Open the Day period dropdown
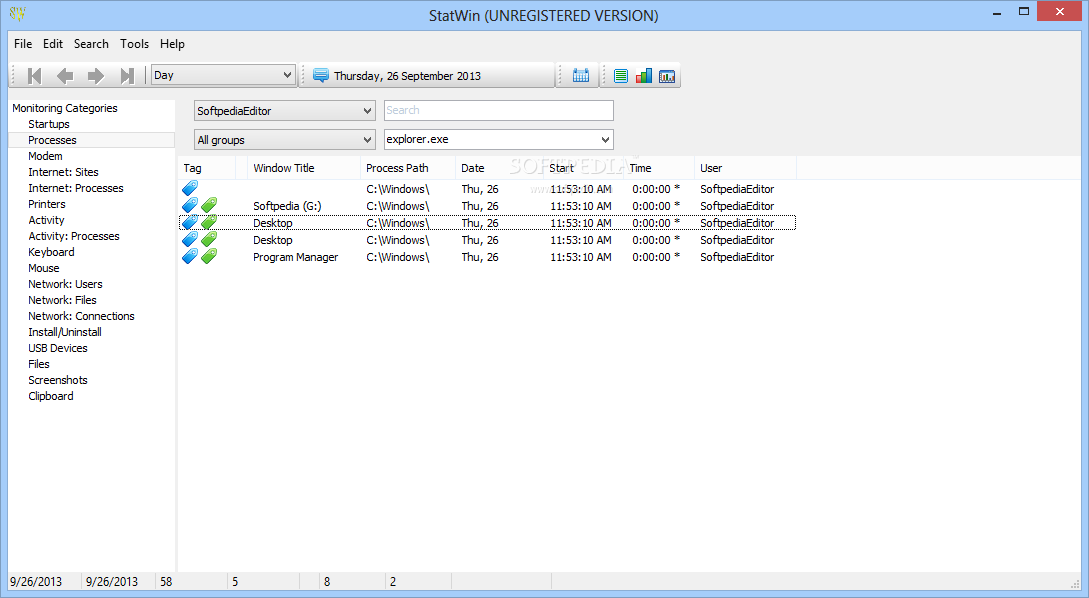The height and width of the screenshot is (598, 1089). click(x=224, y=75)
